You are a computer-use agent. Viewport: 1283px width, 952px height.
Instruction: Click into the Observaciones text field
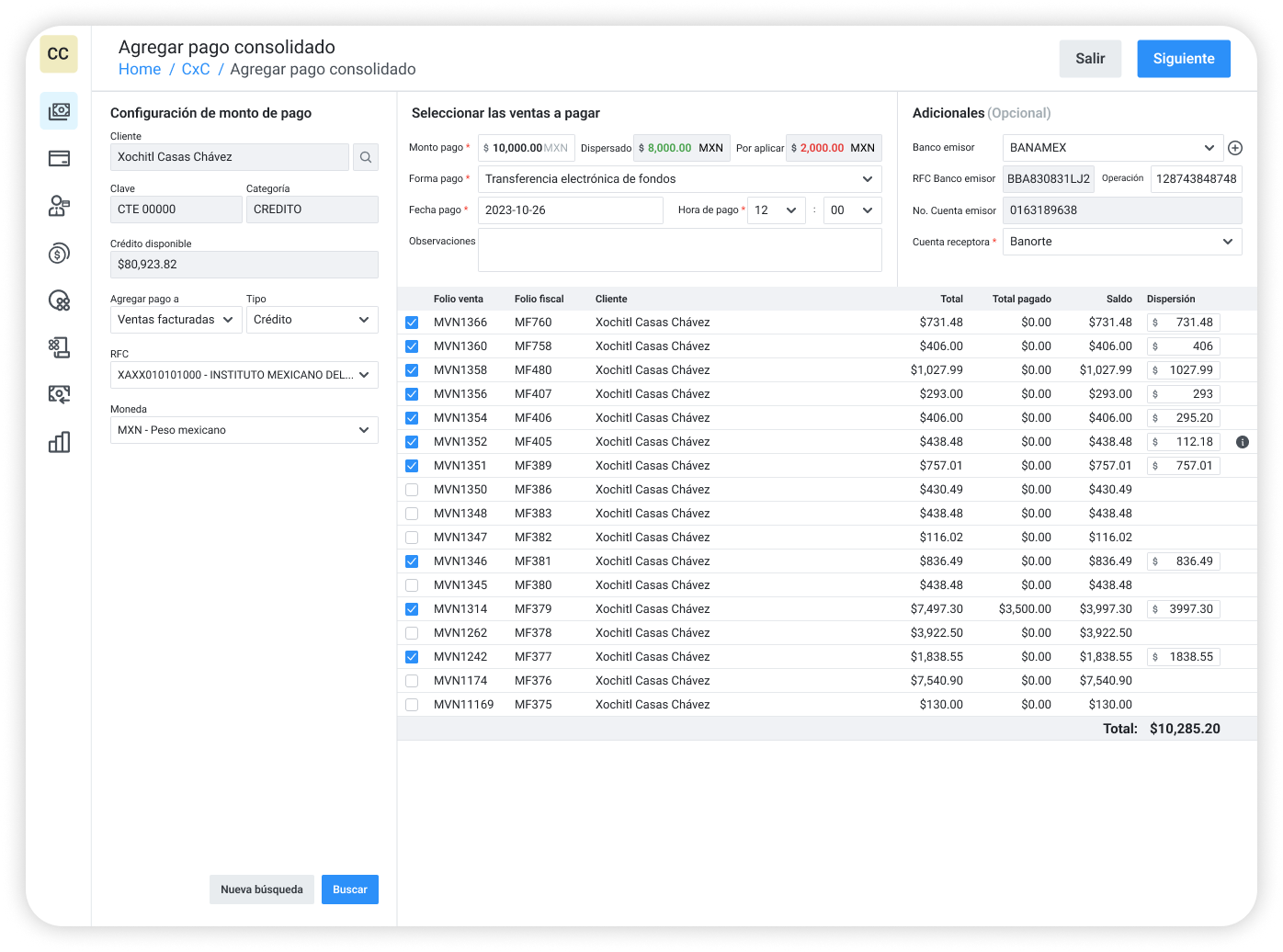(680, 250)
